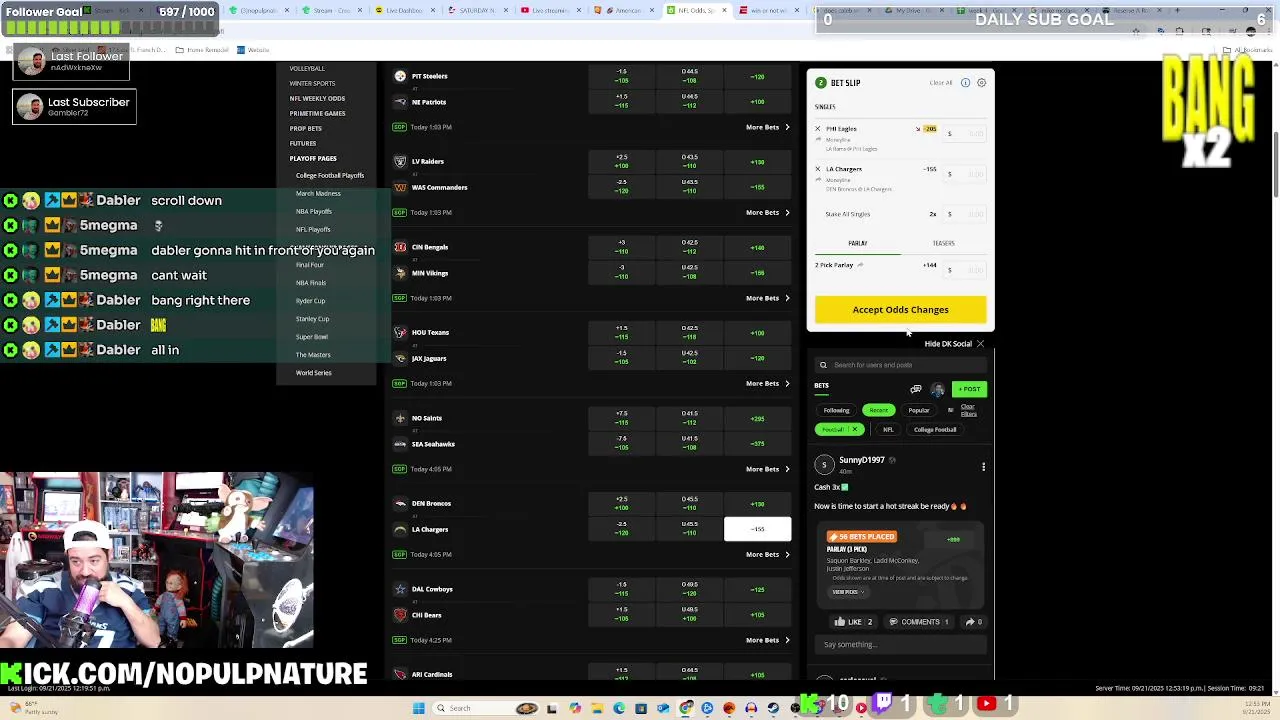This screenshot has height=720, width=1280.
Task: Open Super Bowl page link
Action: click(311, 337)
